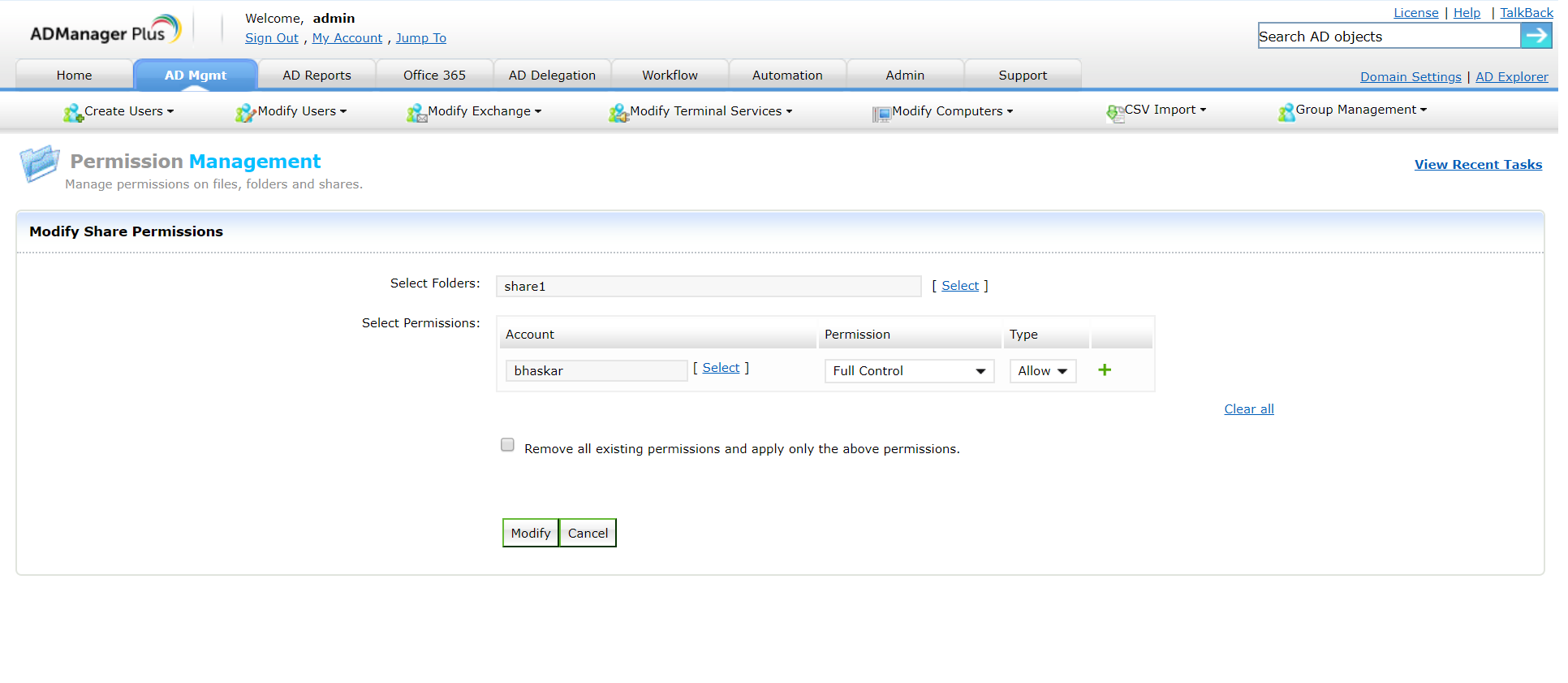Open the Group Management dropdown
This screenshot has width=1568, height=683.
[x=1361, y=110]
